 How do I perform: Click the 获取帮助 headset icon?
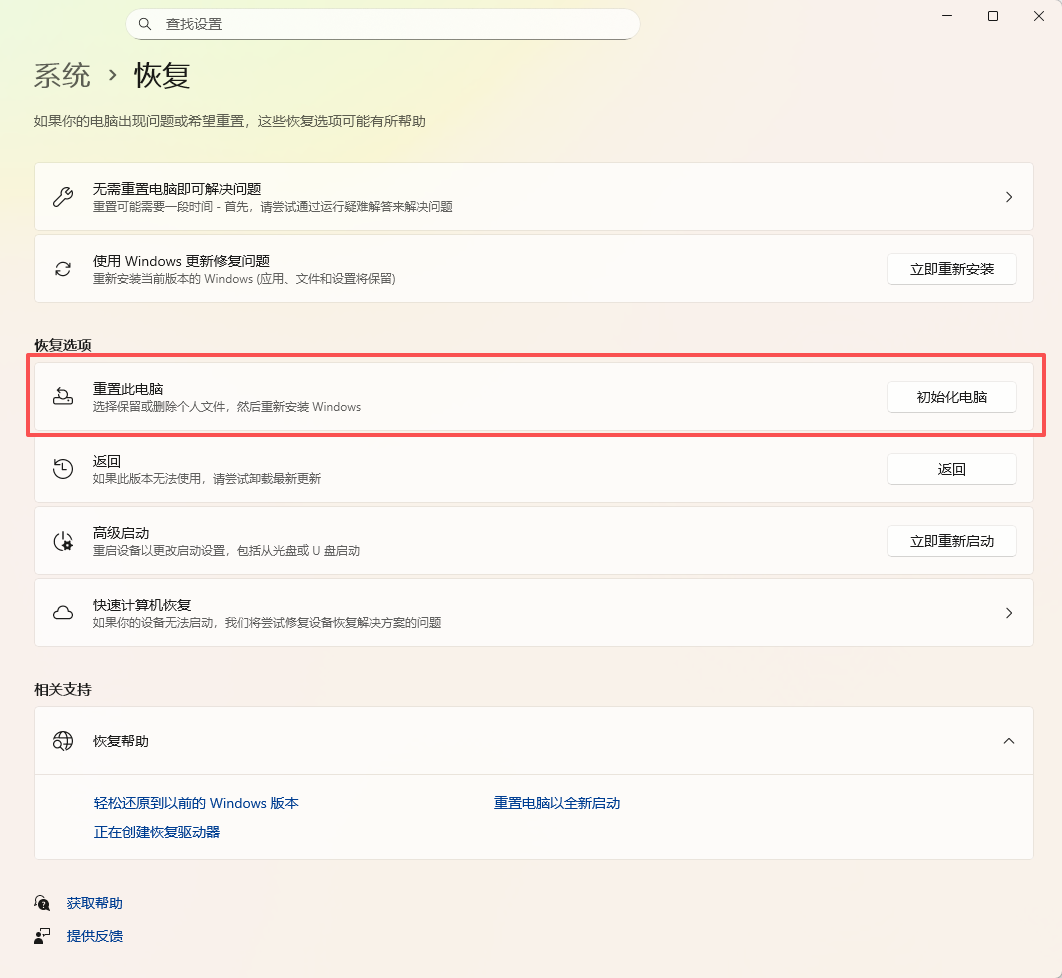tap(42, 902)
